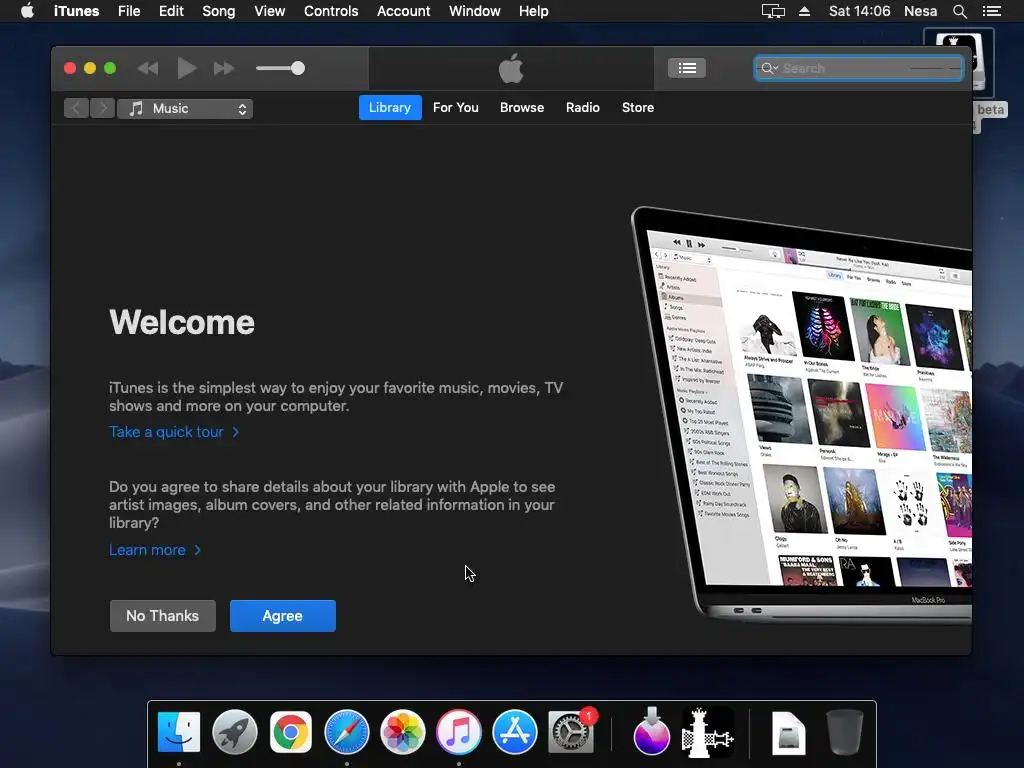
Task: Open the Account menu
Action: 404,11
